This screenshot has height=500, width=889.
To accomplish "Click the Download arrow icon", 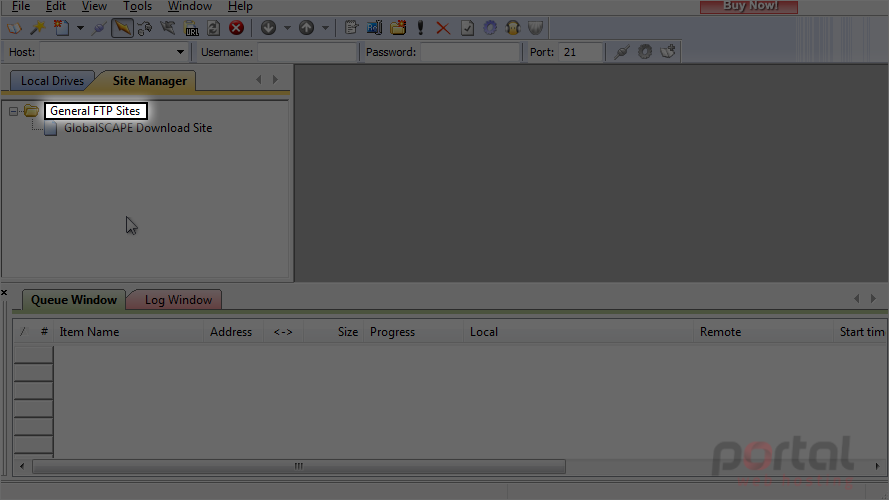I will pyautogui.click(x=268, y=28).
